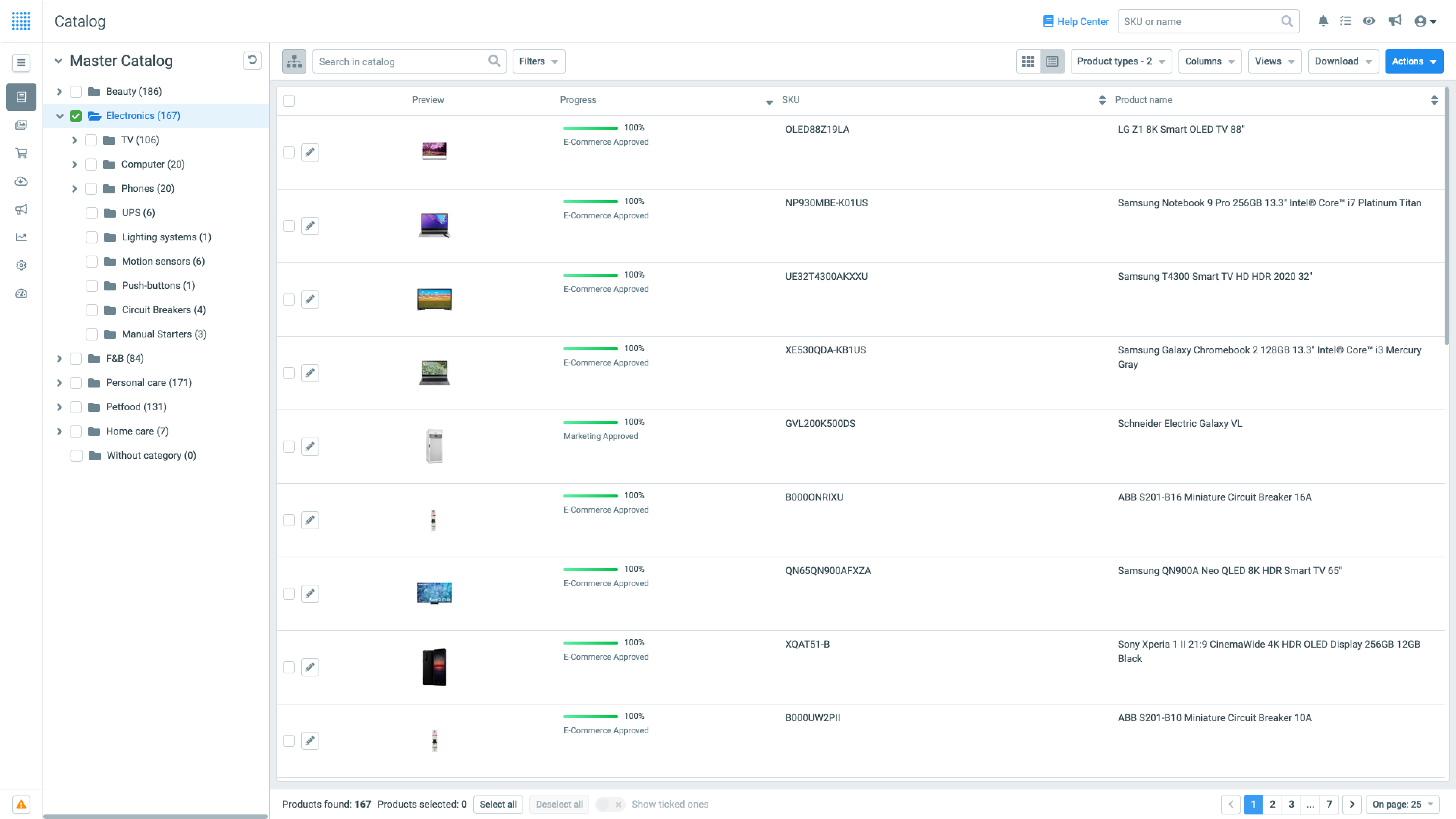The image size is (1456, 819).
Task: Click the notifications bell icon
Action: pyautogui.click(x=1323, y=21)
